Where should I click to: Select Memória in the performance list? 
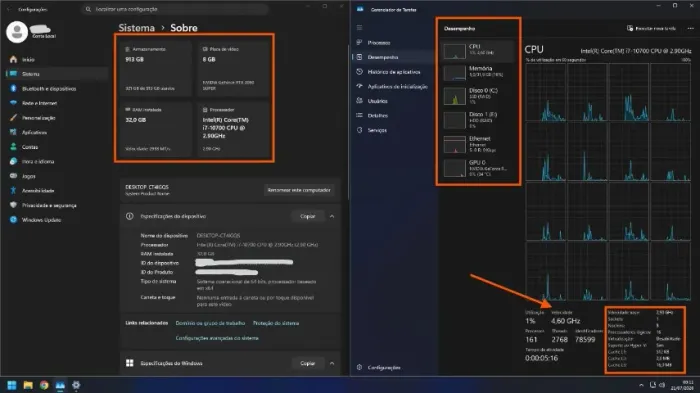[478, 72]
